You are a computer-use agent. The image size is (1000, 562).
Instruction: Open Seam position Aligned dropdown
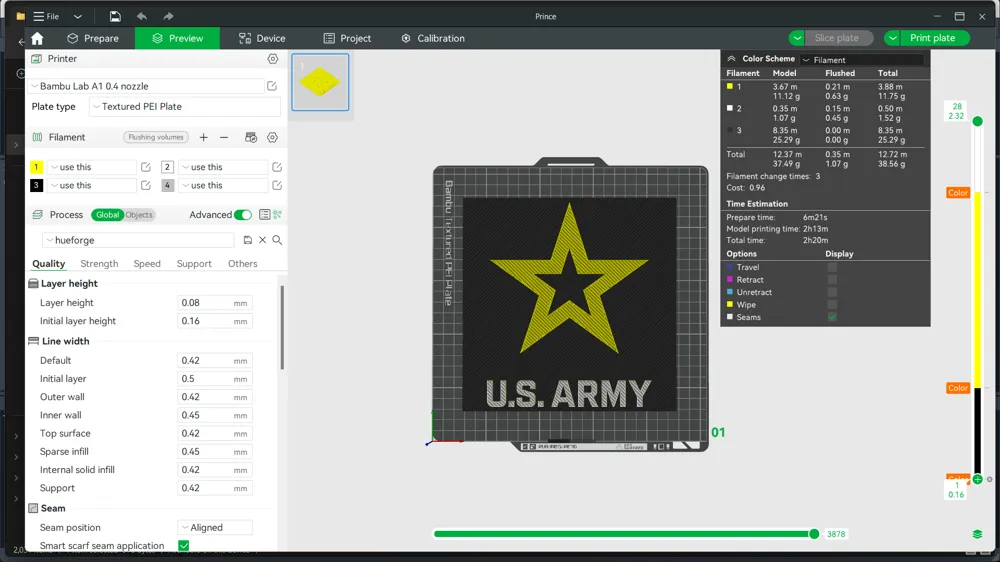[x=215, y=528]
